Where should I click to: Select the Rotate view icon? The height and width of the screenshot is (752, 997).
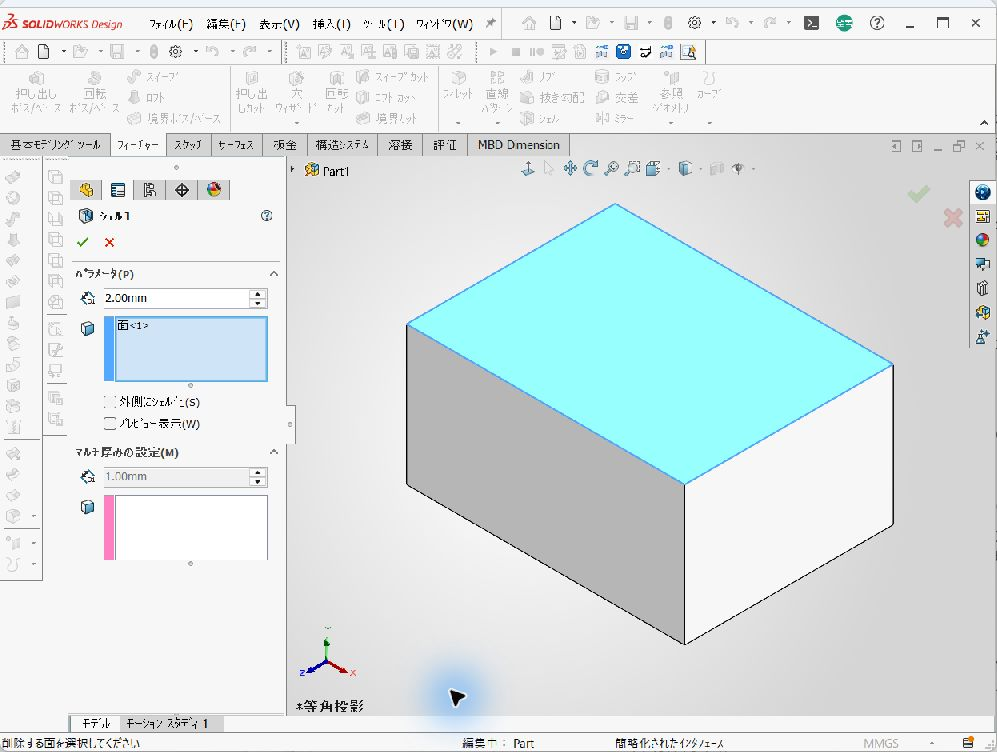(591, 168)
